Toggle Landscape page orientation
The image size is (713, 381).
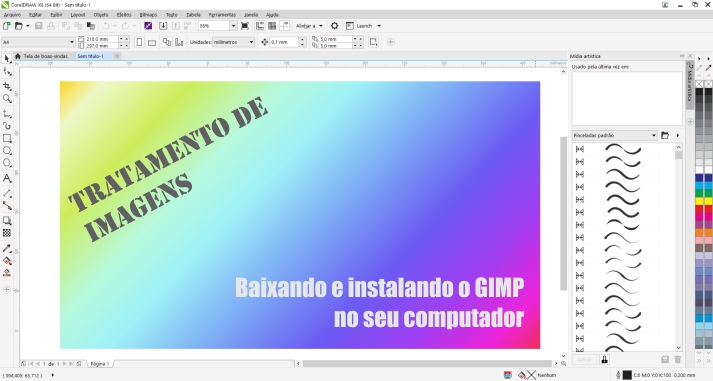(152, 42)
